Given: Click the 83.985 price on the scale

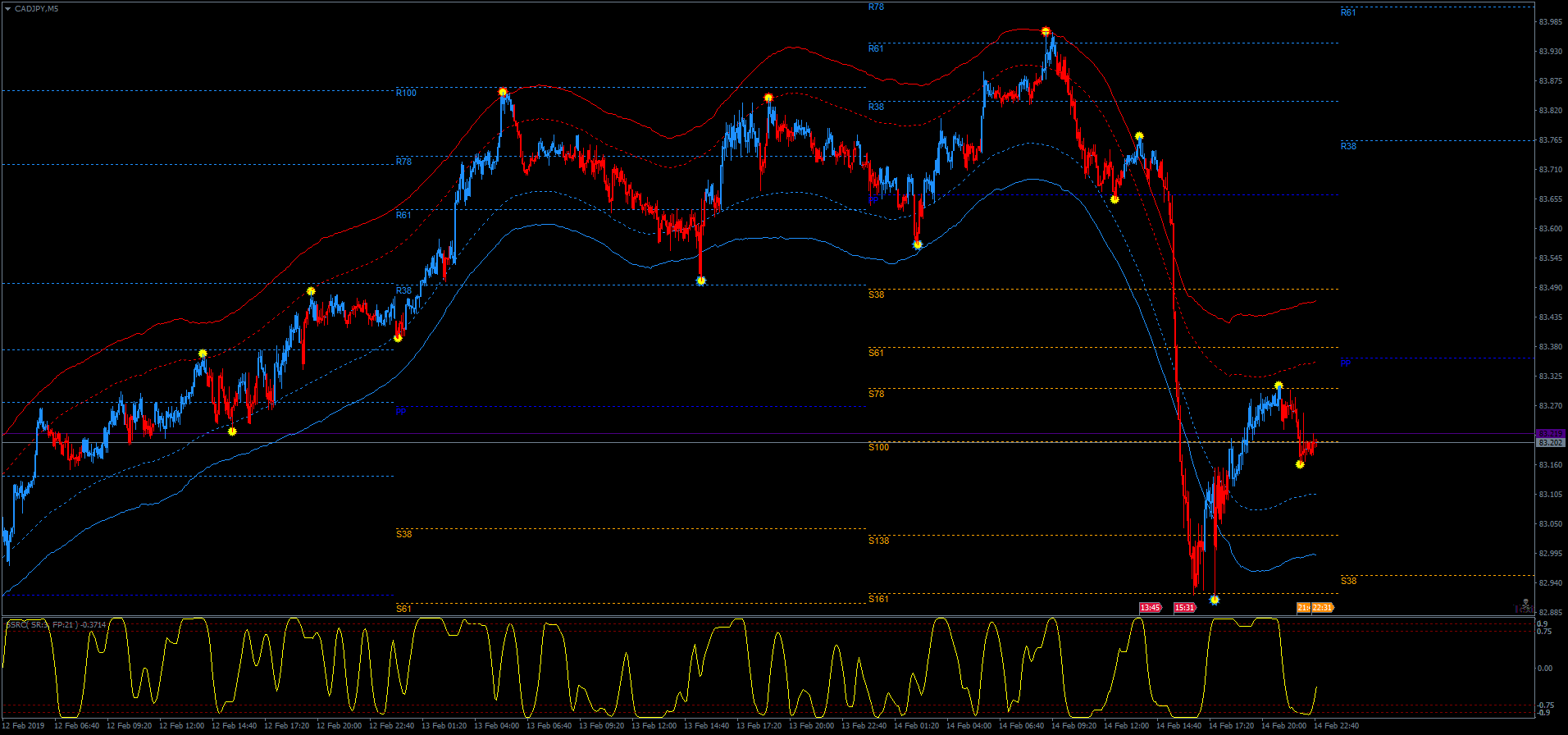Looking at the screenshot, I should pos(1550,22).
